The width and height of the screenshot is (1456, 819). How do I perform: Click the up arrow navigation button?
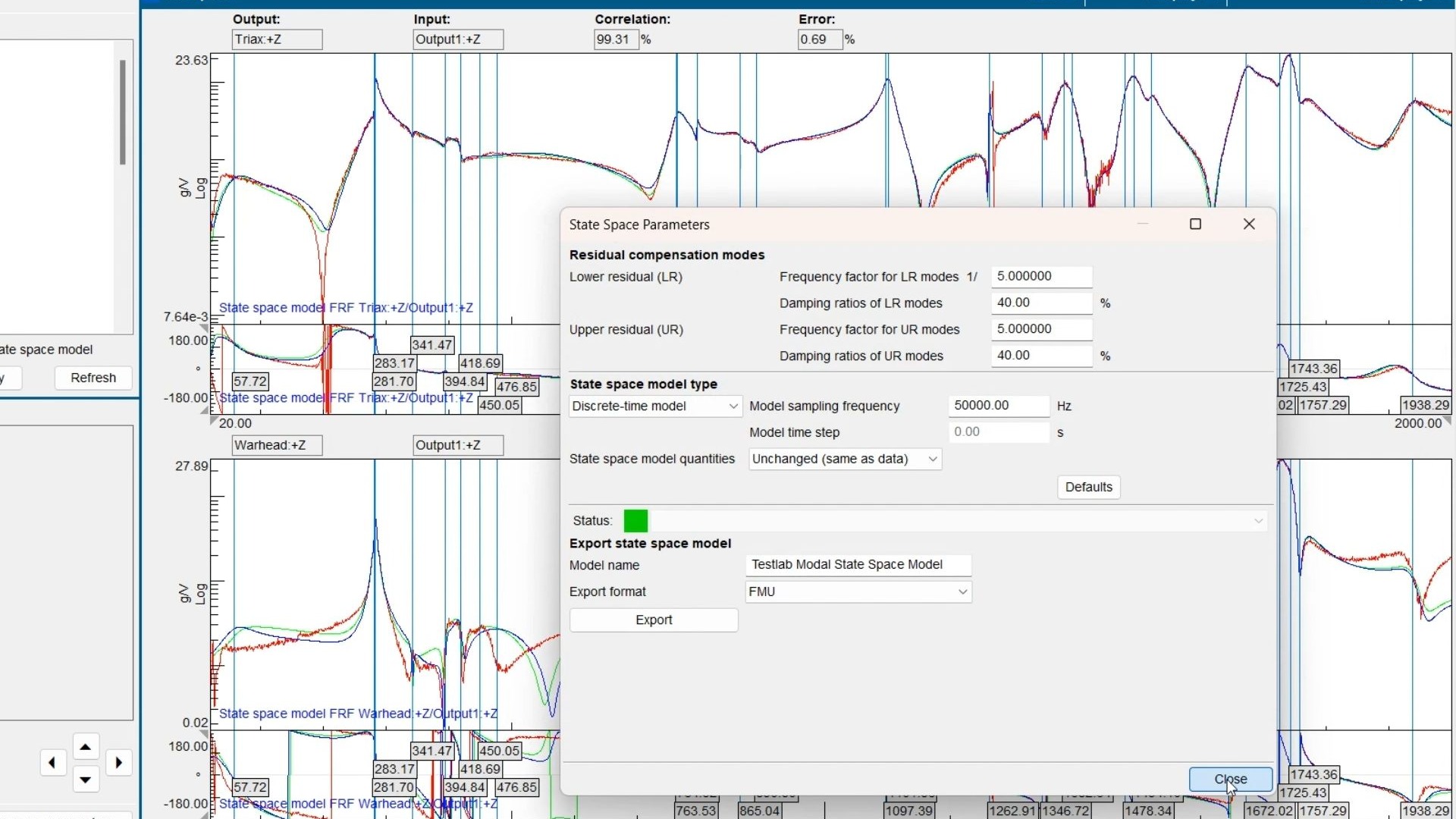(x=86, y=748)
